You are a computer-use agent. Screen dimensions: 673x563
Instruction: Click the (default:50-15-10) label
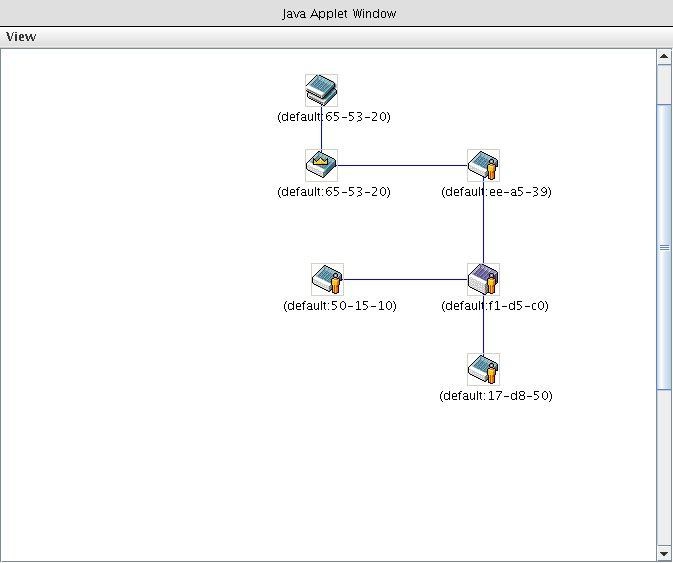click(340, 306)
